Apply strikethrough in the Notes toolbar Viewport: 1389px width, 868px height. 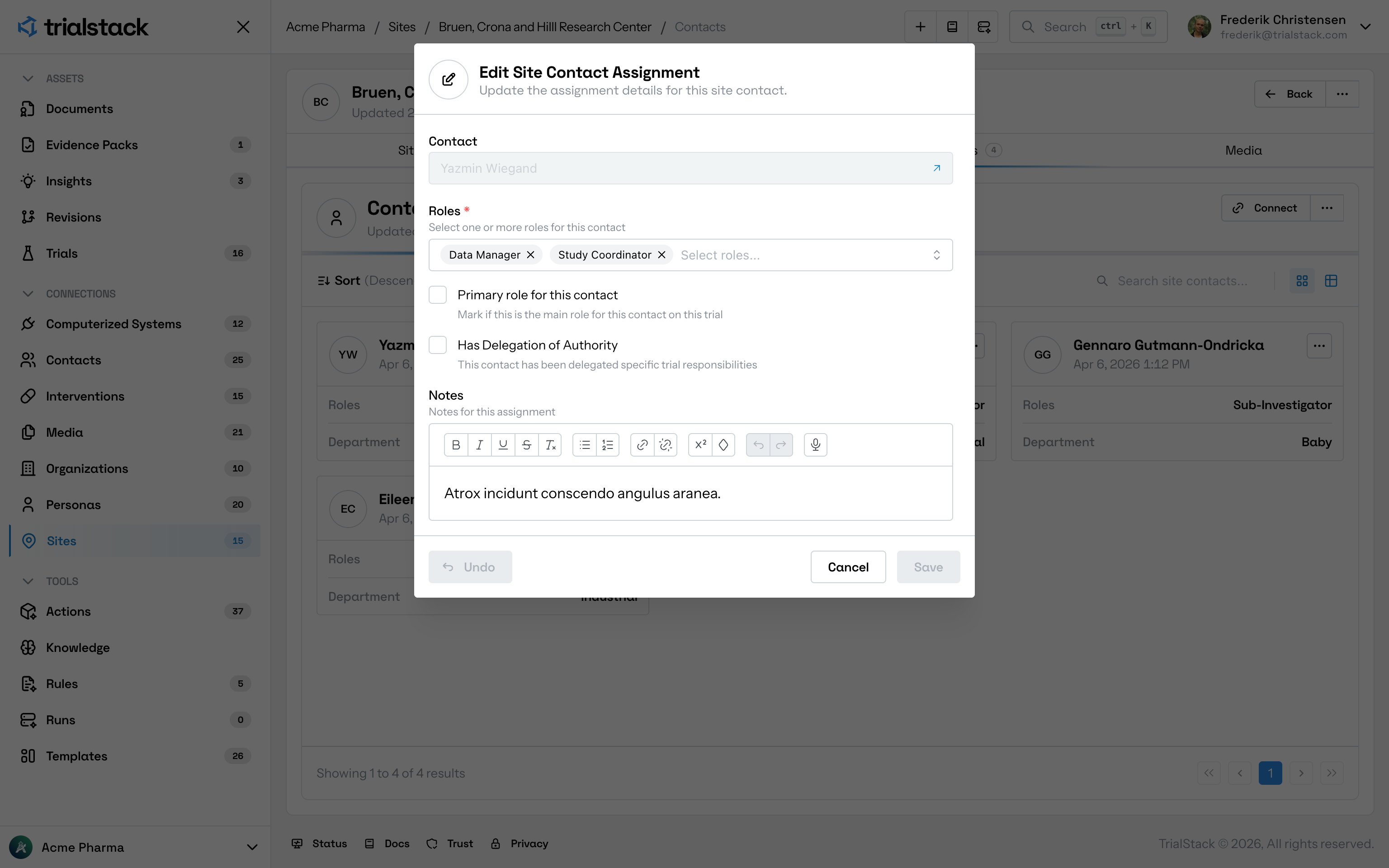tap(527, 445)
